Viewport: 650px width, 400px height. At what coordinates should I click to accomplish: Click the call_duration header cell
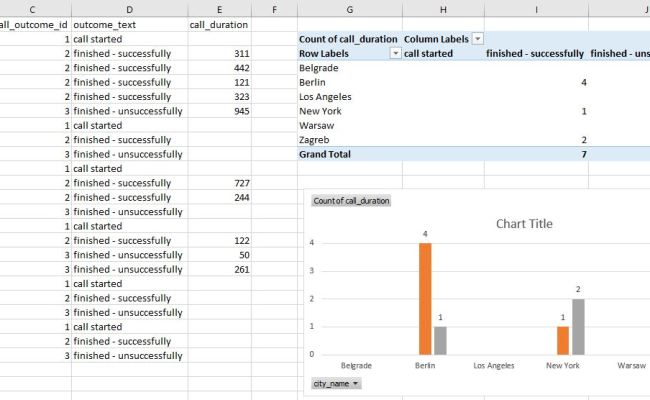pyautogui.click(x=219, y=24)
